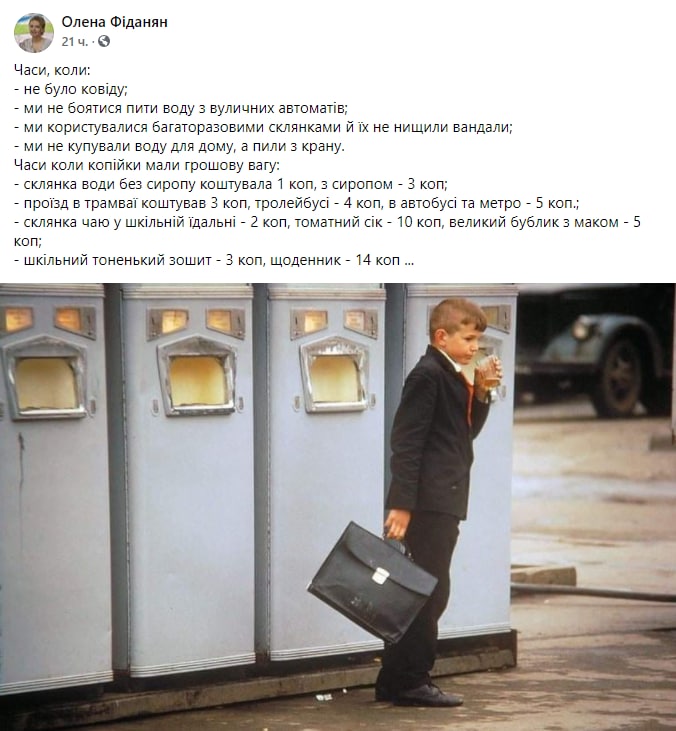The height and width of the screenshot is (731, 676).
Task: Open Олена Фіданян's profile picture
Action: pyautogui.click(x=34, y=33)
